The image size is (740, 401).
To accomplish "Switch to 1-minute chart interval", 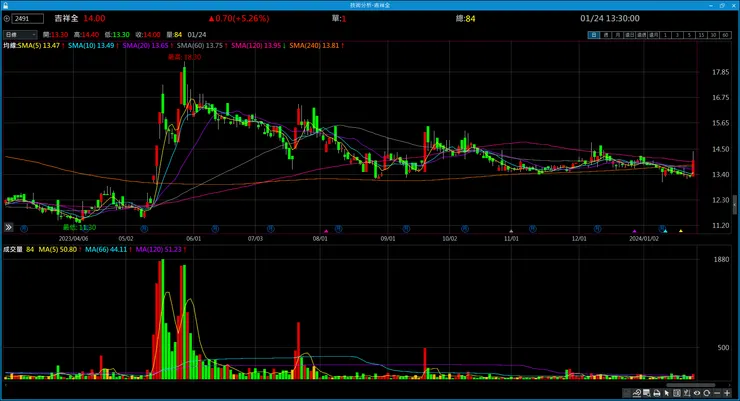I will coord(665,35).
